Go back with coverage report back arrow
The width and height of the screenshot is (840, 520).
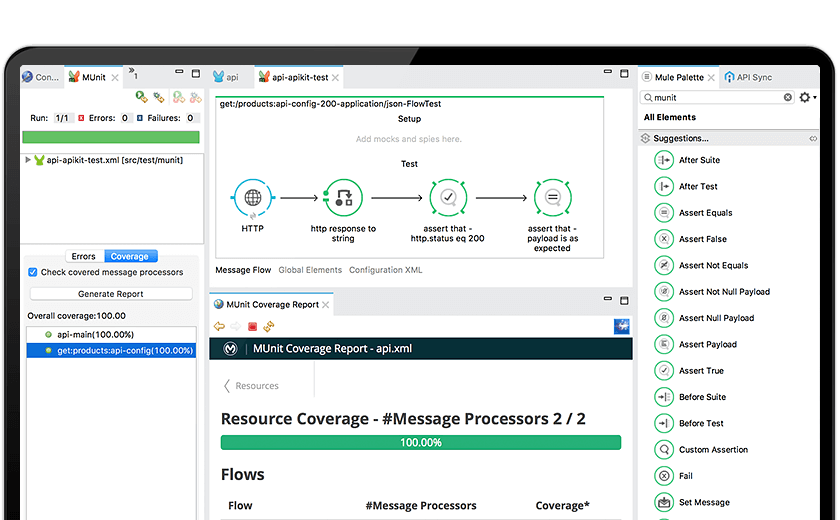click(219, 326)
